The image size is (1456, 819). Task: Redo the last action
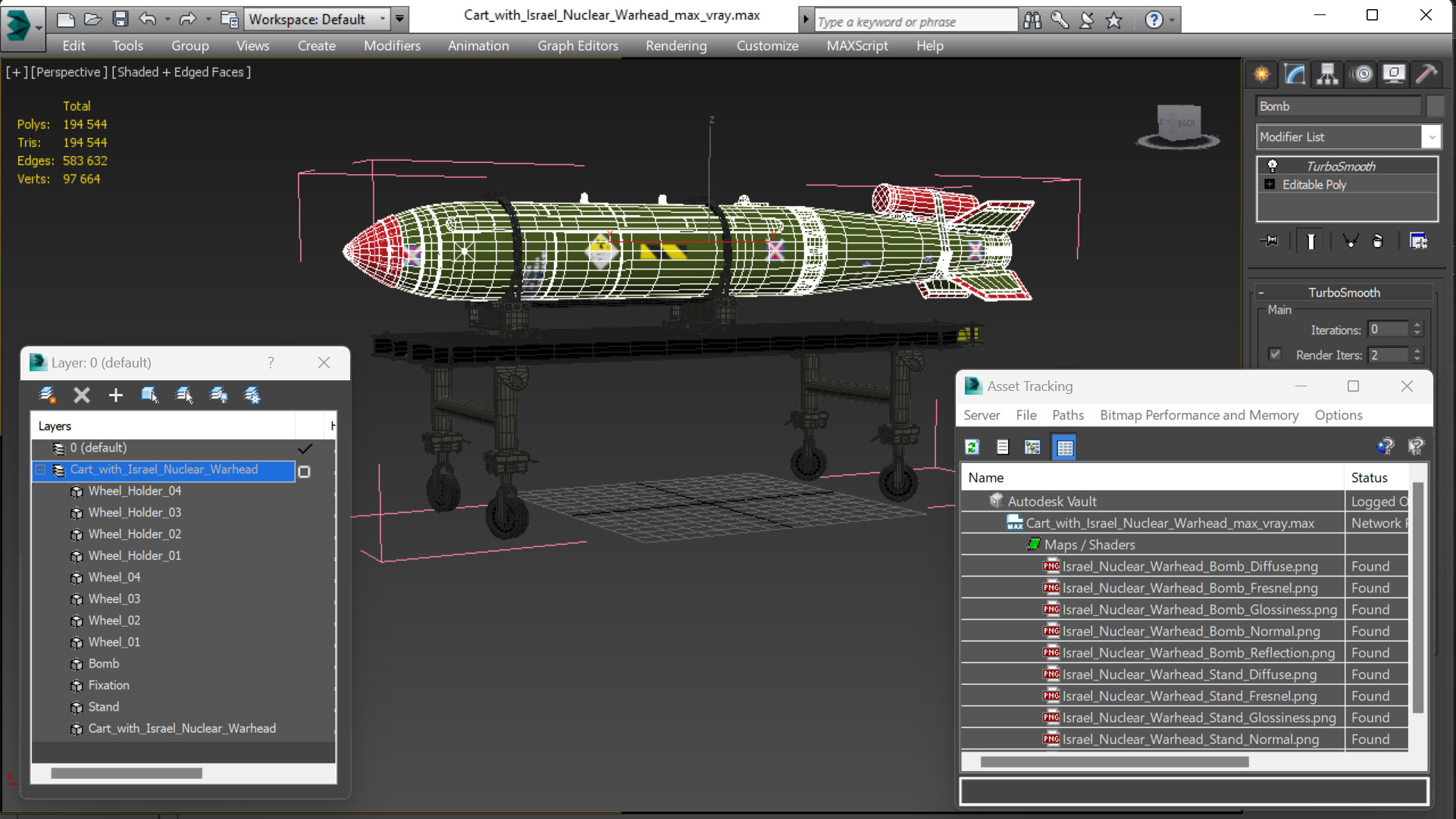[187, 19]
